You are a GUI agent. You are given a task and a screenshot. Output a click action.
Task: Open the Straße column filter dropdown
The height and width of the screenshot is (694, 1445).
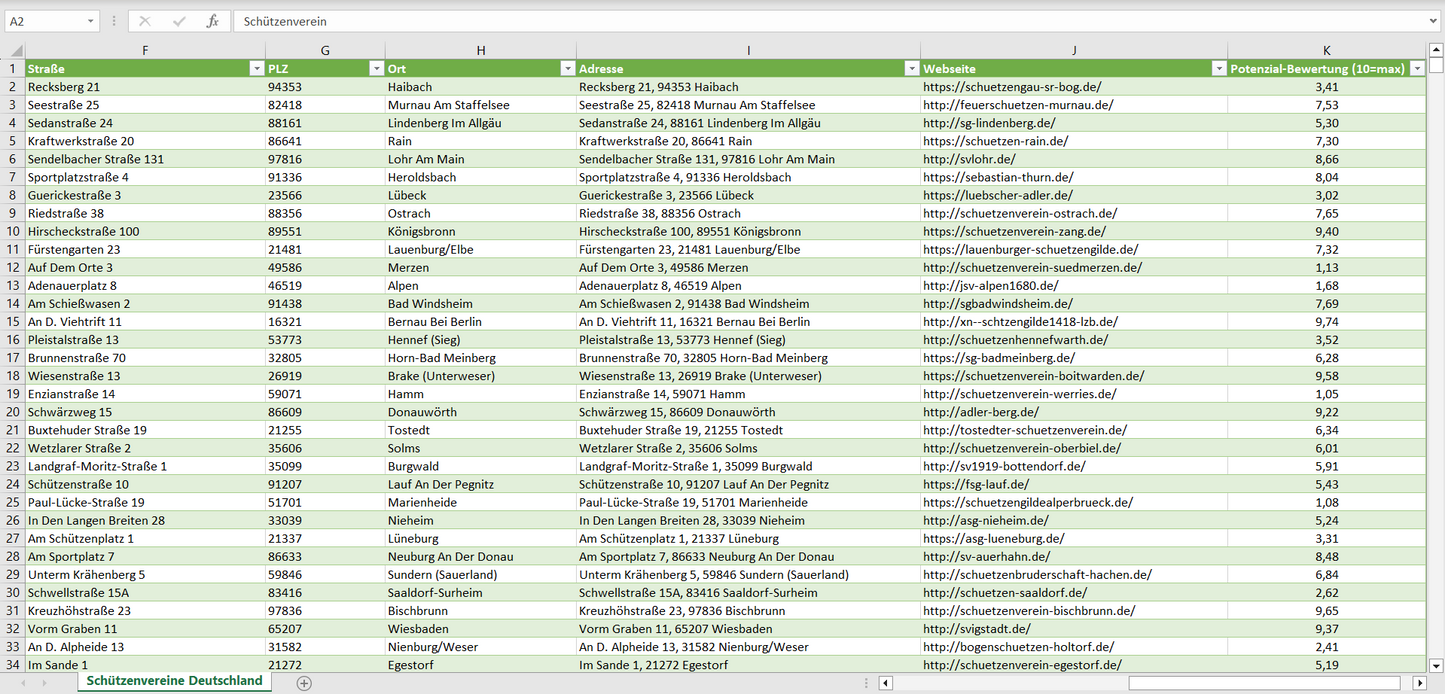pyautogui.click(x=256, y=69)
